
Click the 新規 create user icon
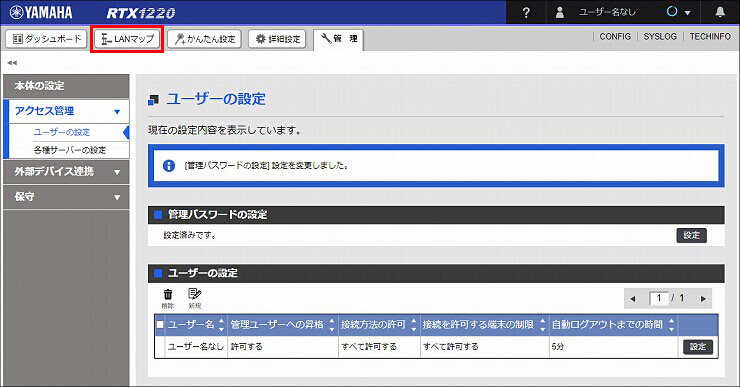194,299
